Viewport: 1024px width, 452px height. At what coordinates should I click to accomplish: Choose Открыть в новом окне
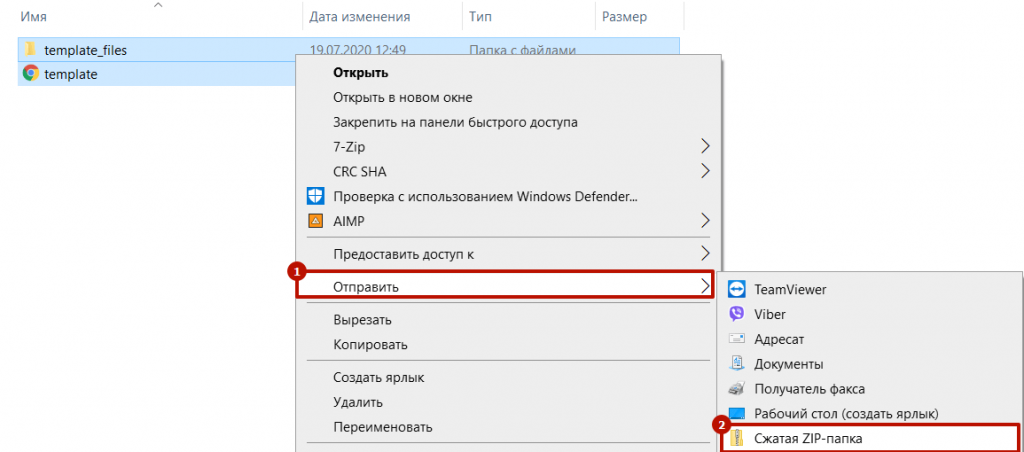(x=402, y=97)
